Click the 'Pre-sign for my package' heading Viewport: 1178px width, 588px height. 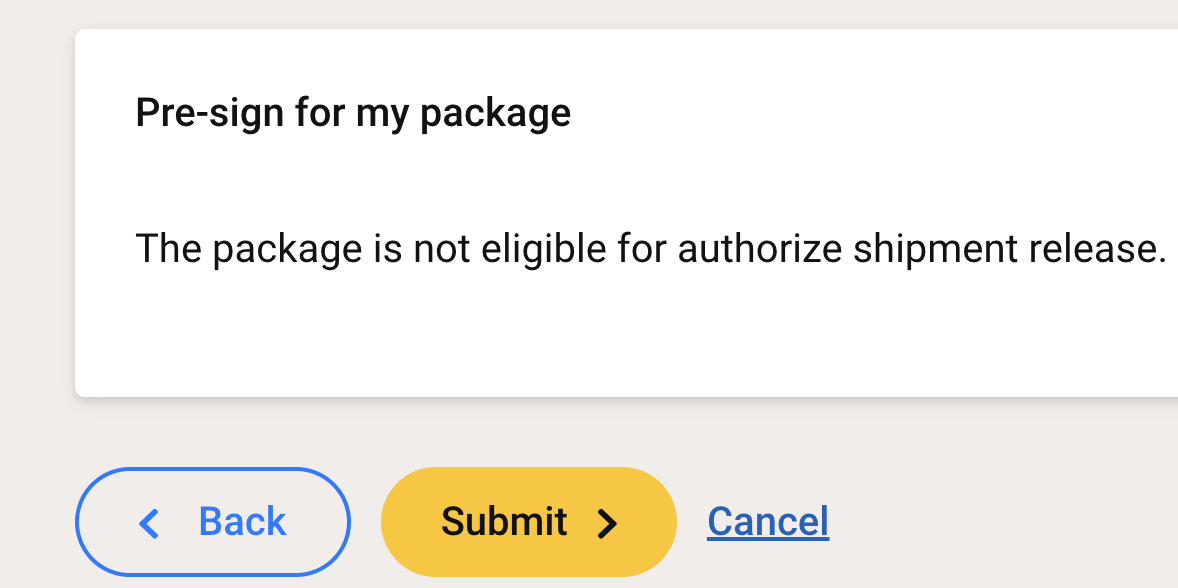(x=353, y=113)
